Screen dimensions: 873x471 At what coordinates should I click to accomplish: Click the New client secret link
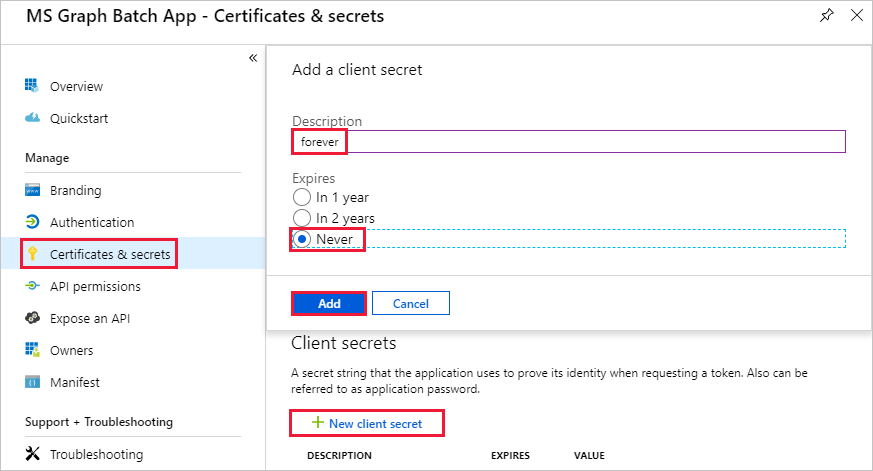tap(376, 424)
